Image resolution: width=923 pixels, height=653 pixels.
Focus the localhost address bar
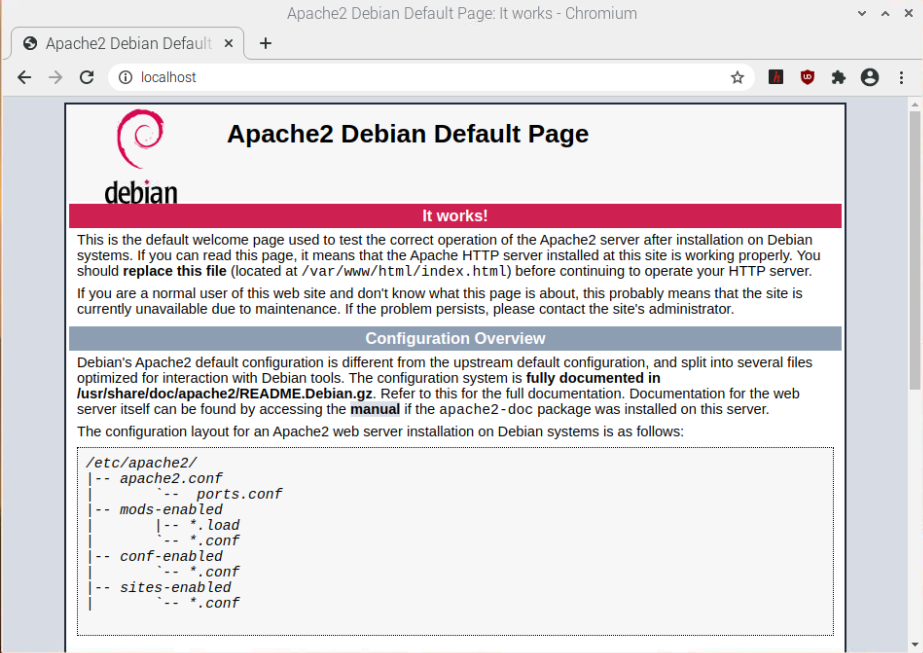(431, 77)
